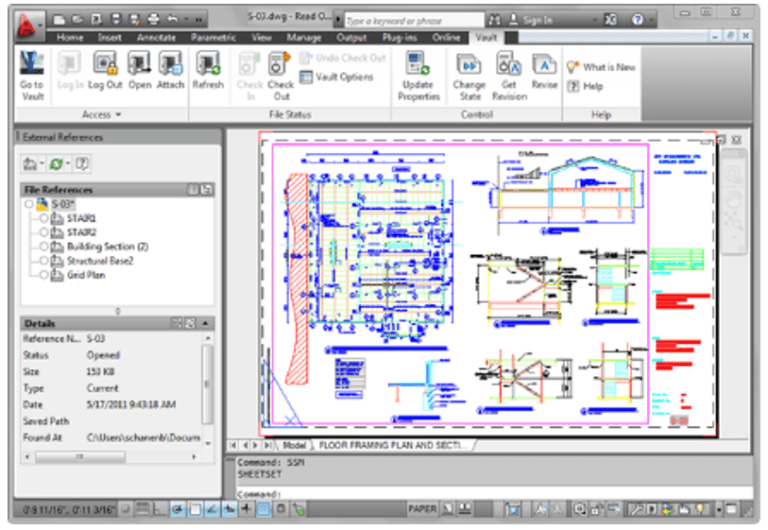Click the keyword search field

click(x=415, y=21)
